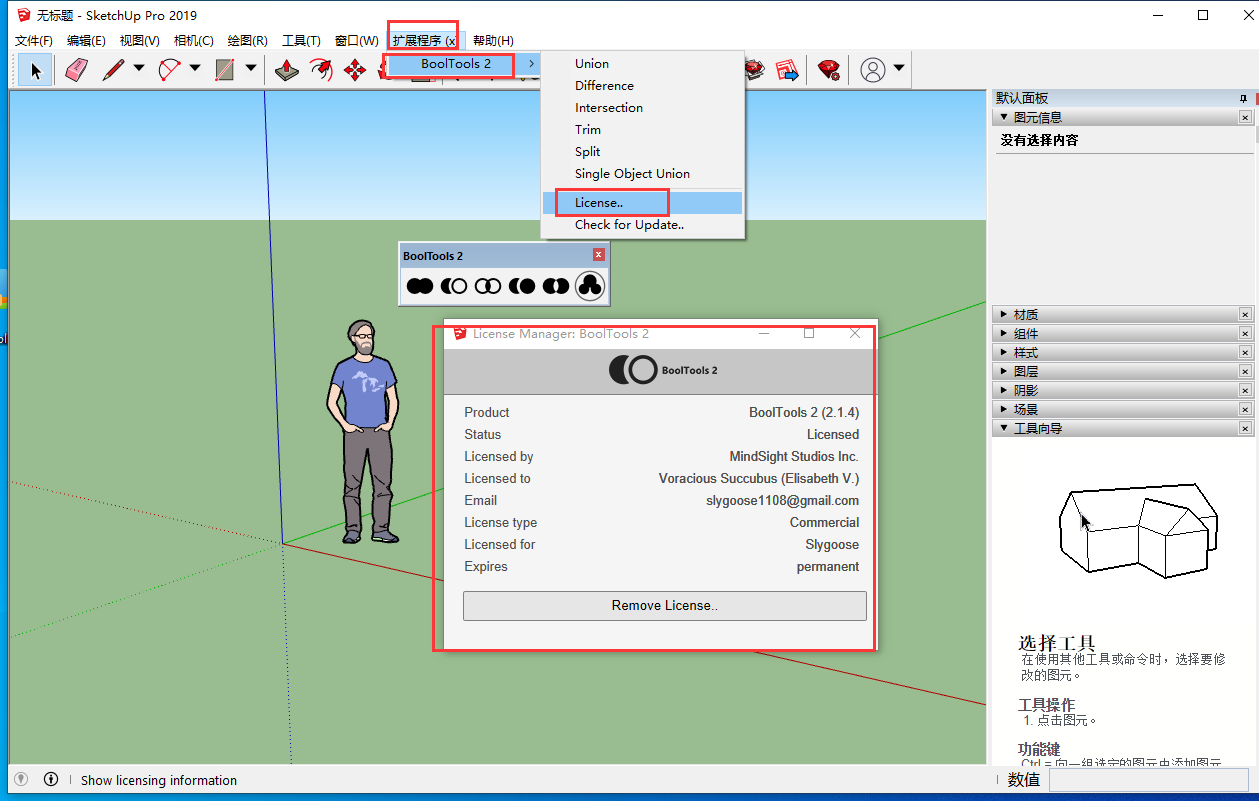Open the 编辑(E) menu

pos(86,40)
